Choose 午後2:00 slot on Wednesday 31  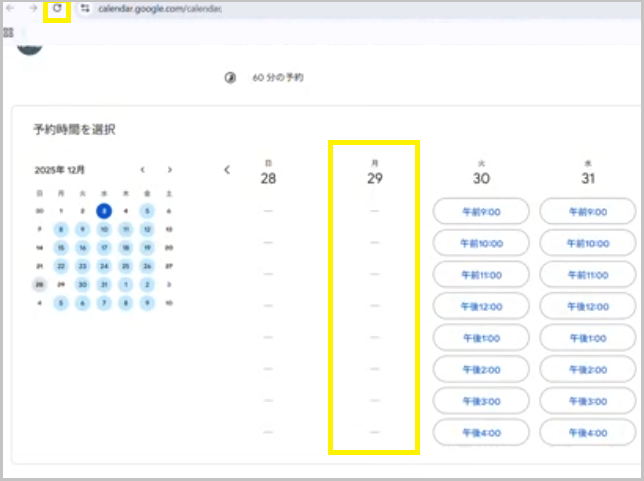588,370
